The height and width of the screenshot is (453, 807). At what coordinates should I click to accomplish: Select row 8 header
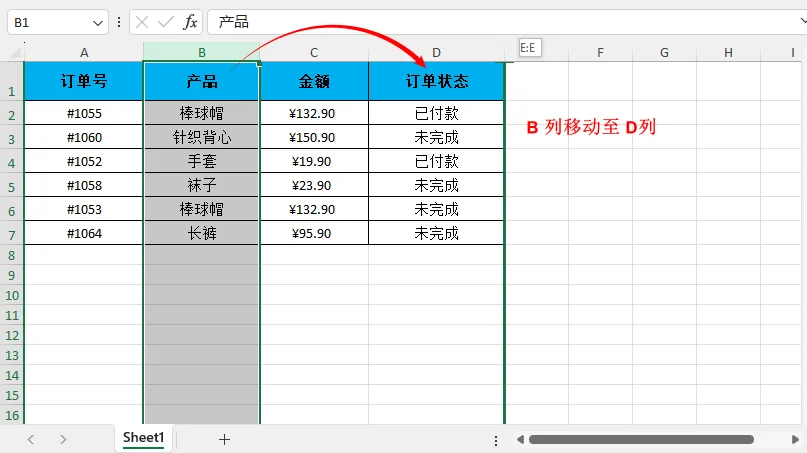pyautogui.click(x=11, y=255)
